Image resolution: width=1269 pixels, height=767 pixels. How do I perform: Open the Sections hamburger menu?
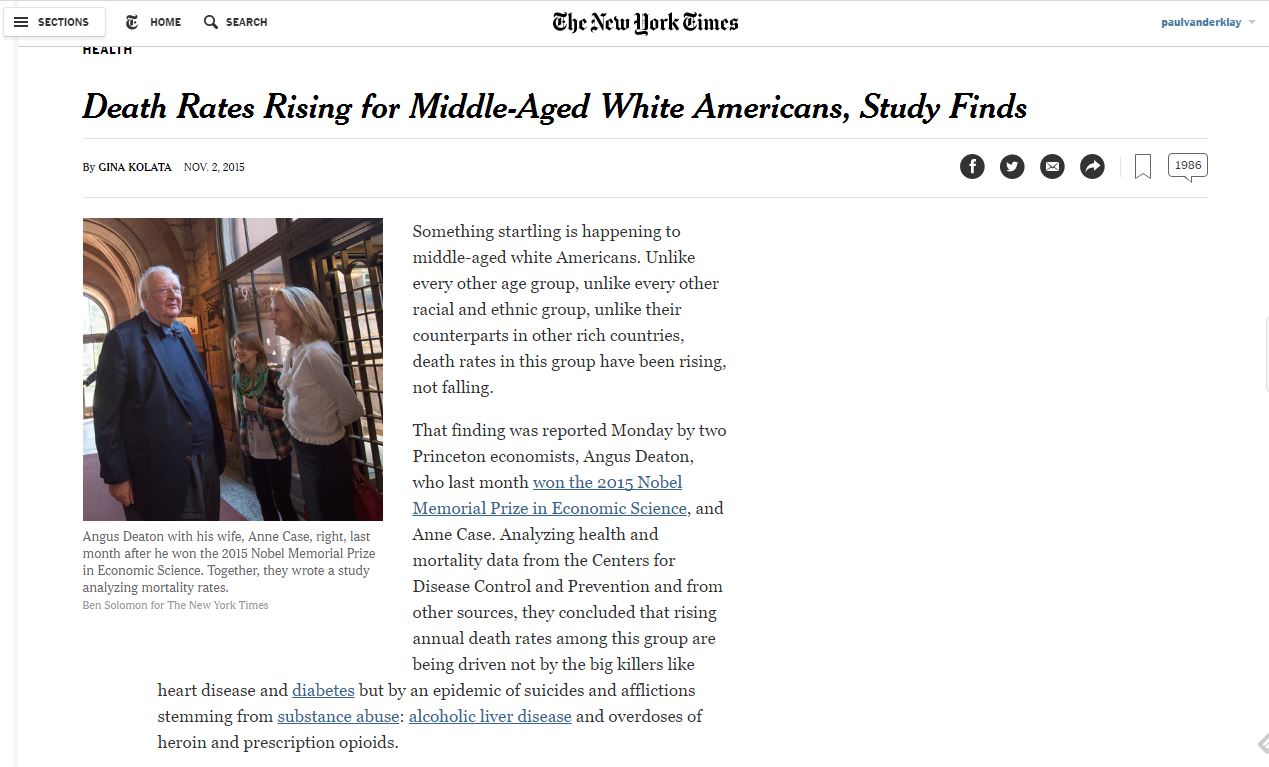[53, 22]
